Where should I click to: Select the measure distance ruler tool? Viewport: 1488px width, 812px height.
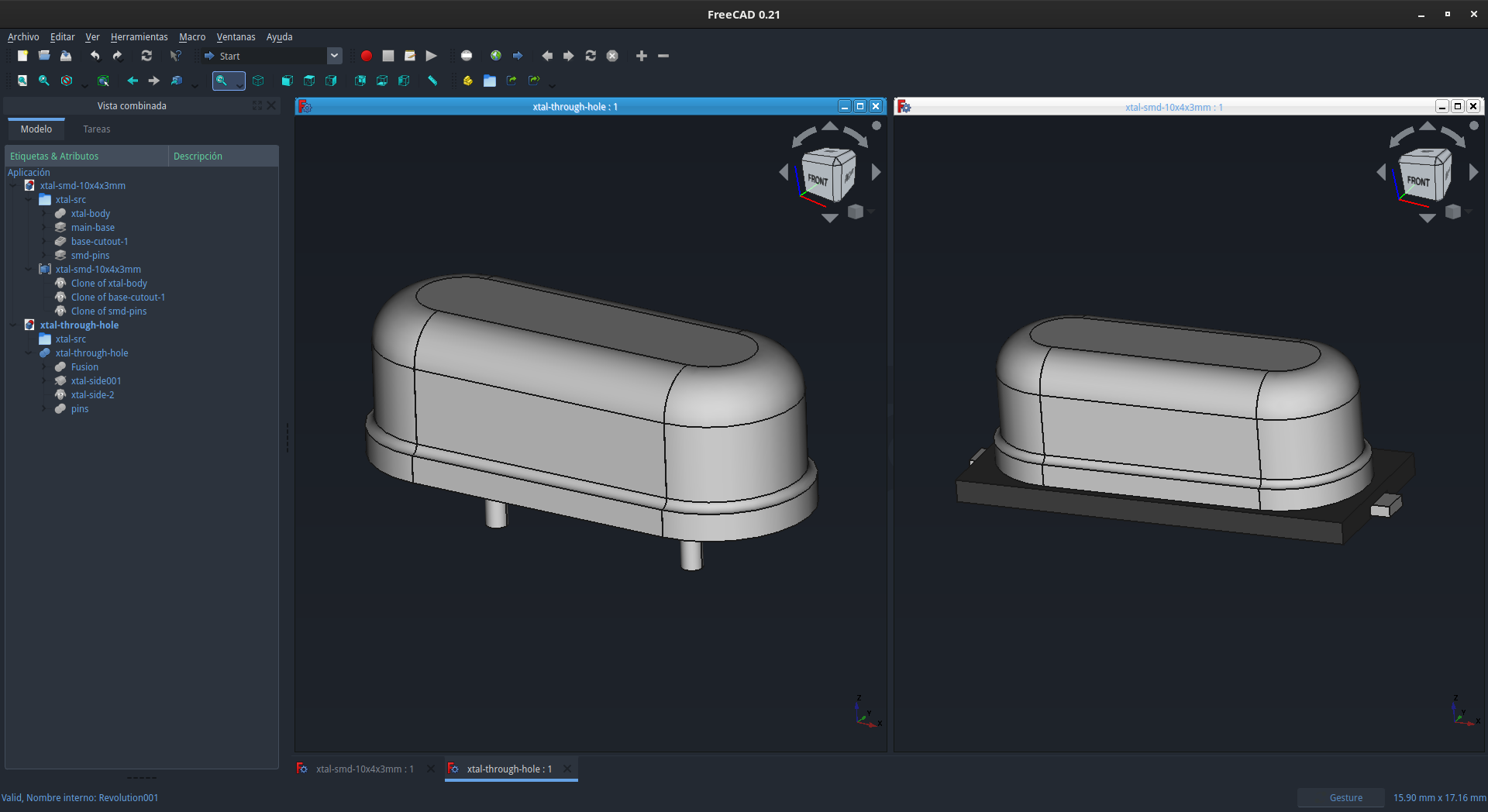(432, 81)
